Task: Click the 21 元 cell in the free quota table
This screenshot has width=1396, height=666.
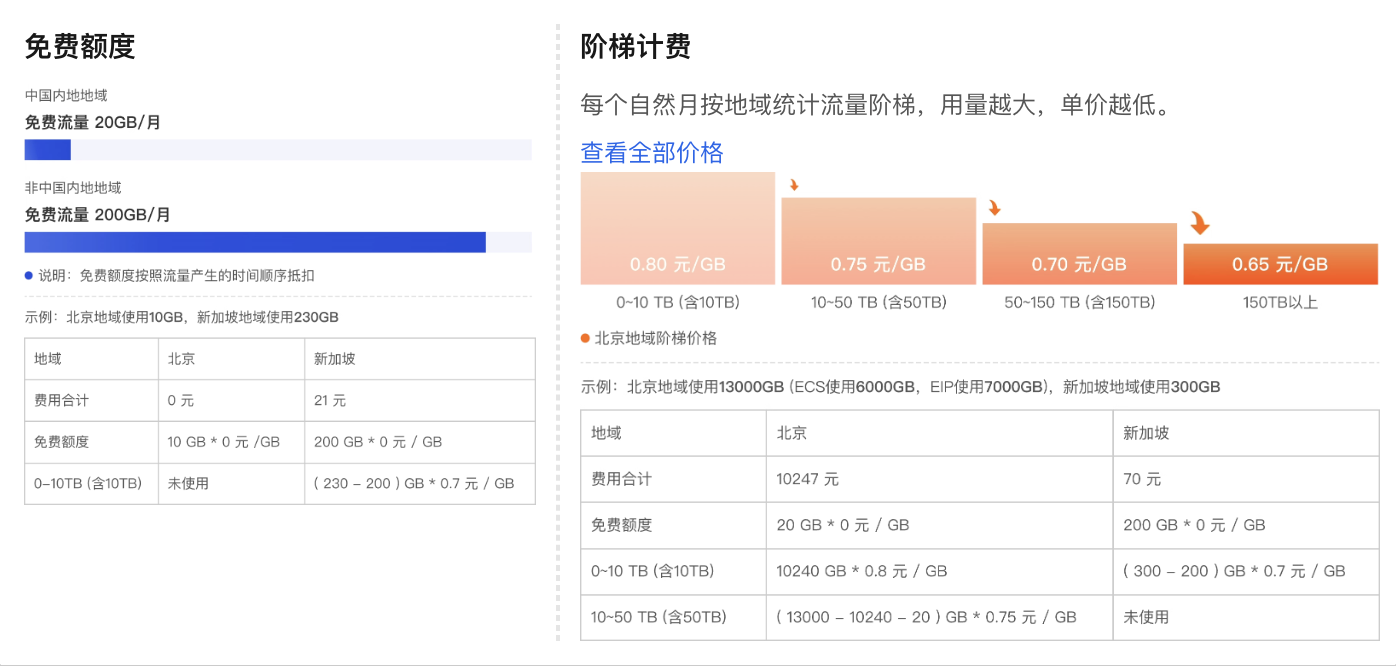Action: pyautogui.click(x=330, y=401)
